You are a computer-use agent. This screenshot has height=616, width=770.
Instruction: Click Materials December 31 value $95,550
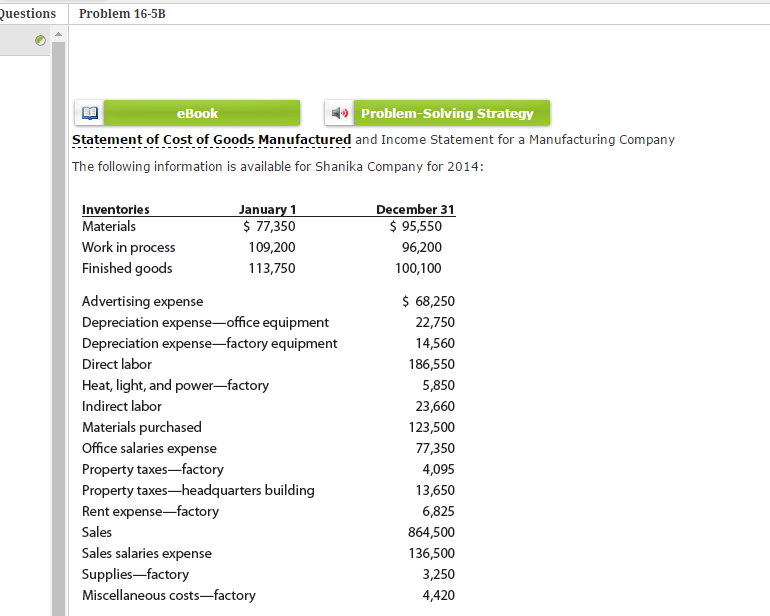[415, 226]
